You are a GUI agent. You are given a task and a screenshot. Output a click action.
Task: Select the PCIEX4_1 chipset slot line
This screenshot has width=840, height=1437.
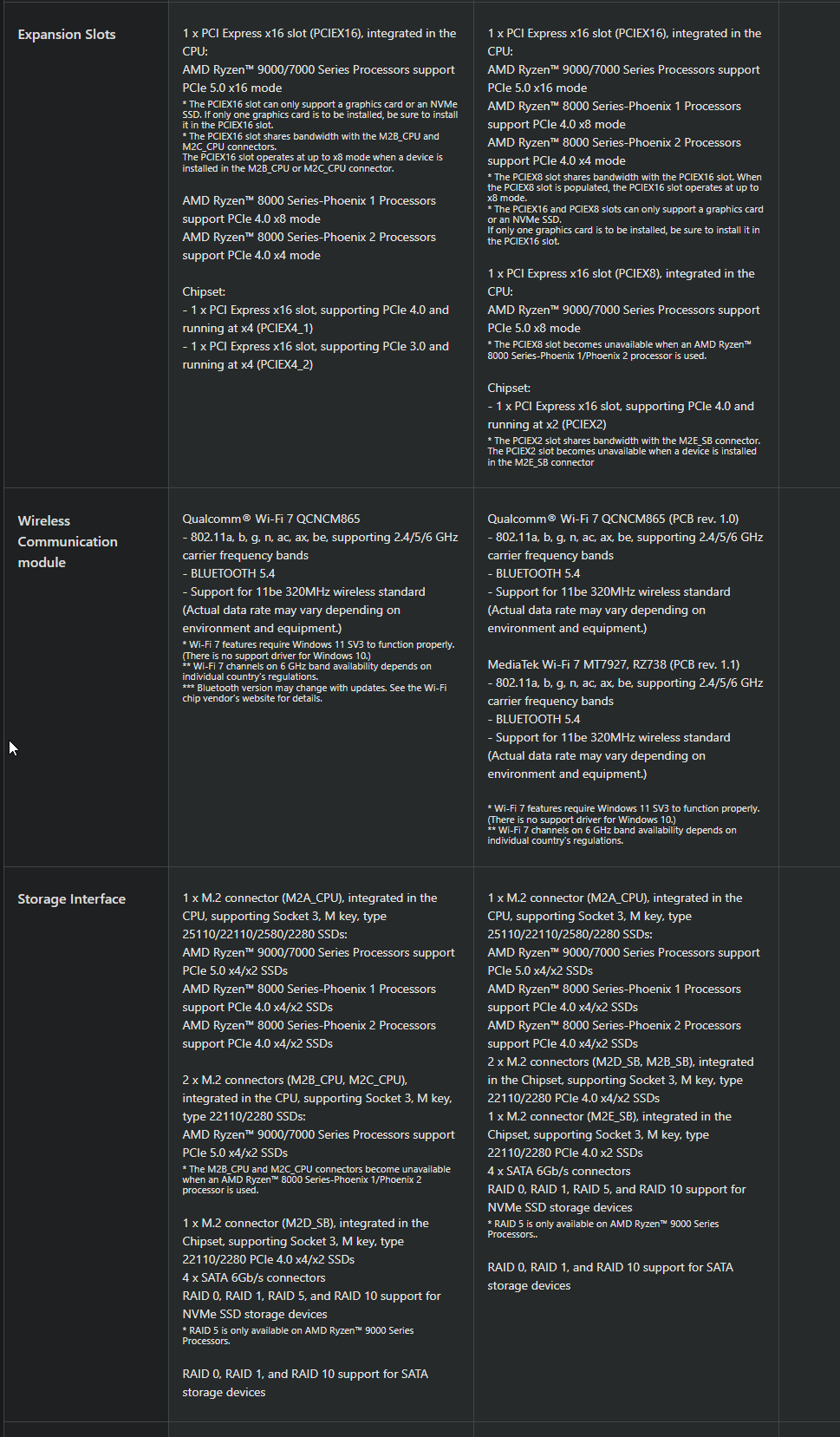[316, 319]
